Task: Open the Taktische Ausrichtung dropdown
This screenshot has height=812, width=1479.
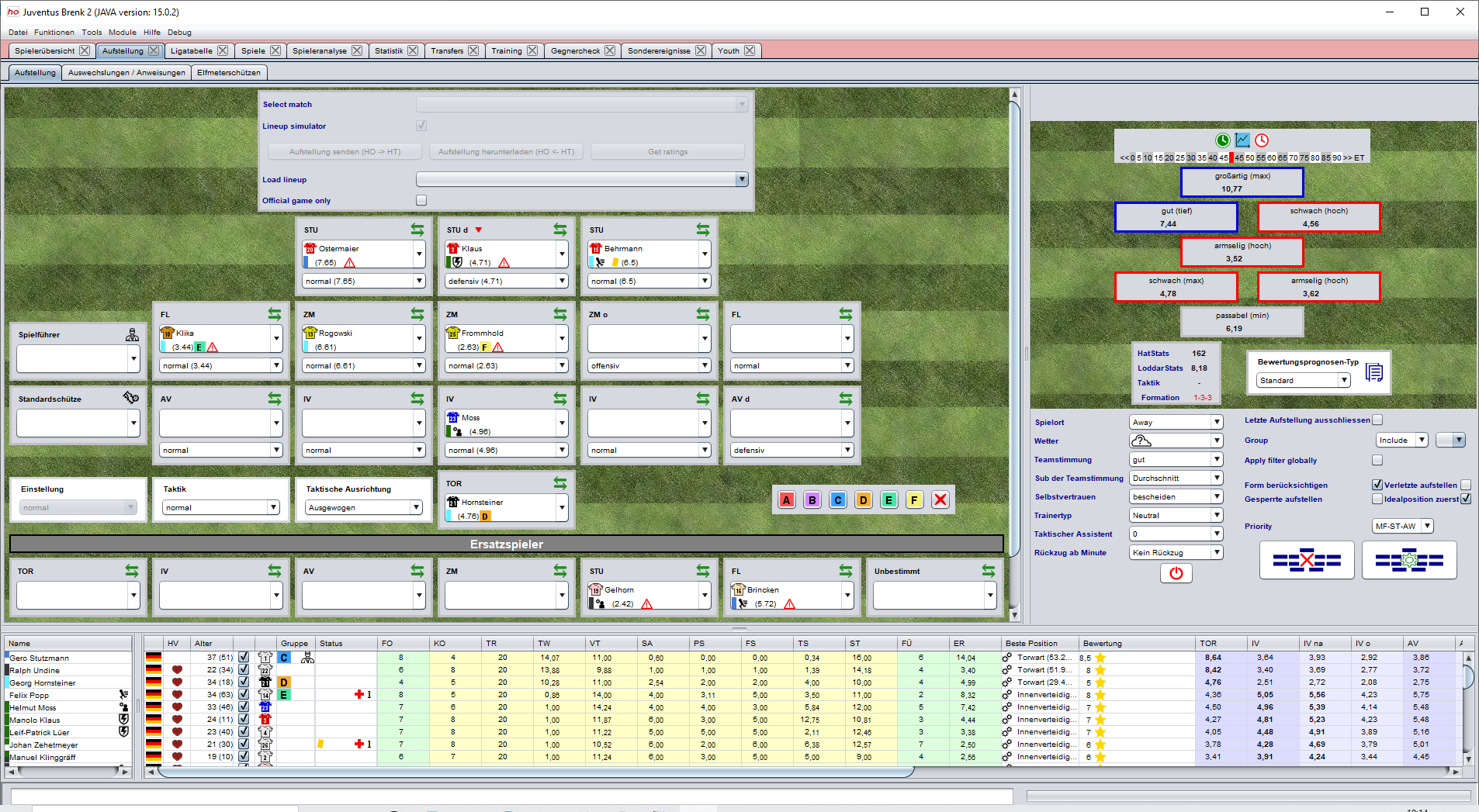Action: [x=363, y=507]
